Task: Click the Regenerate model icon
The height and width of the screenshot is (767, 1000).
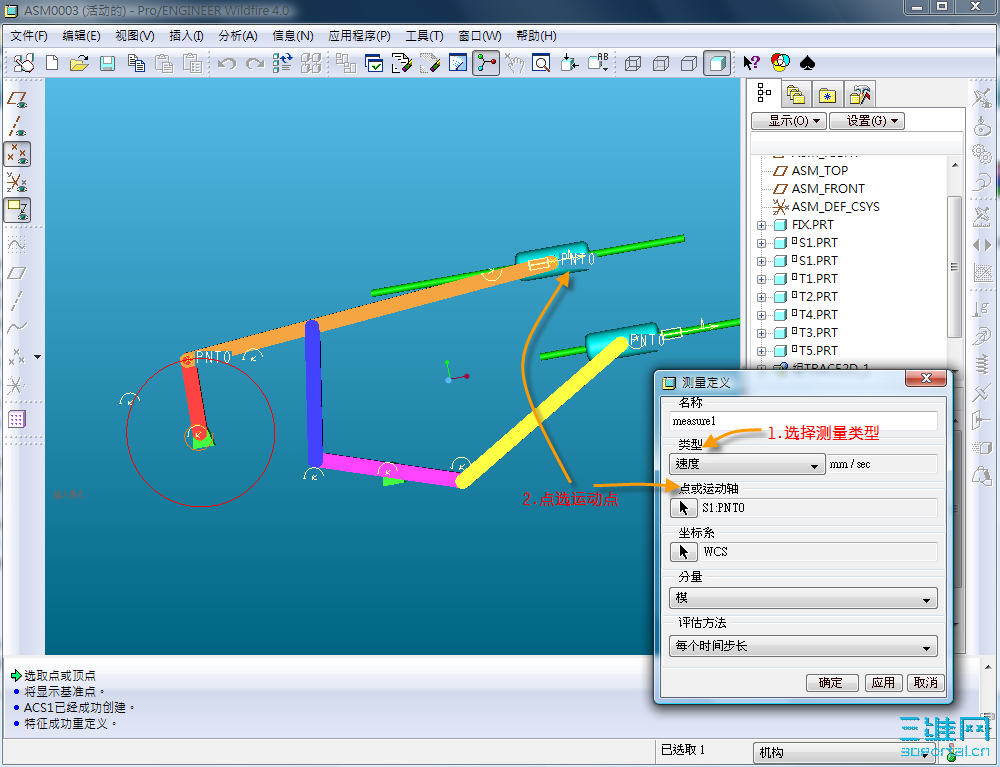Action: pos(283,63)
